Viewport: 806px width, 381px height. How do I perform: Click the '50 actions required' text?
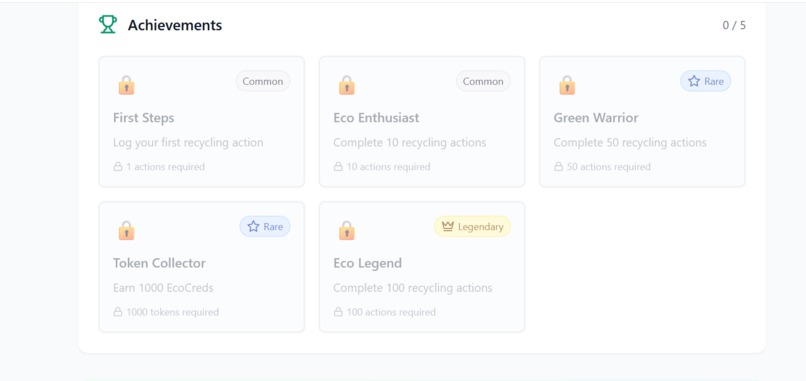pyautogui.click(x=609, y=167)
